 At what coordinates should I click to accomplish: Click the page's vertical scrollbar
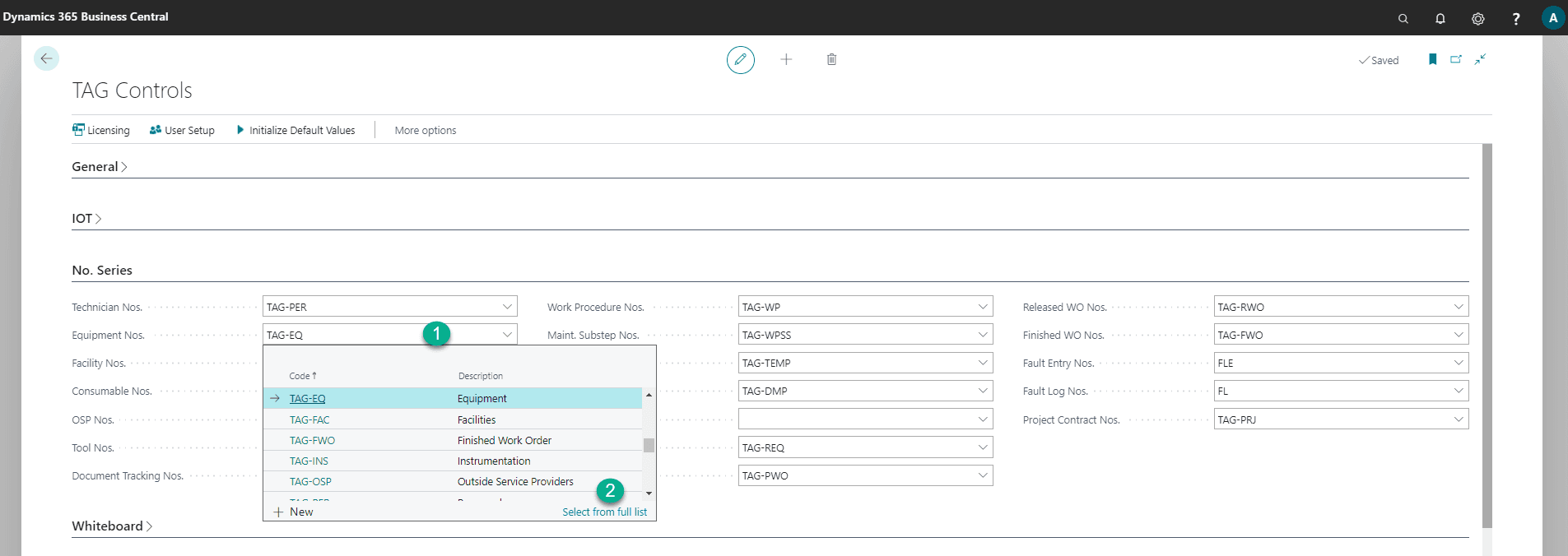click(1487, 336)
